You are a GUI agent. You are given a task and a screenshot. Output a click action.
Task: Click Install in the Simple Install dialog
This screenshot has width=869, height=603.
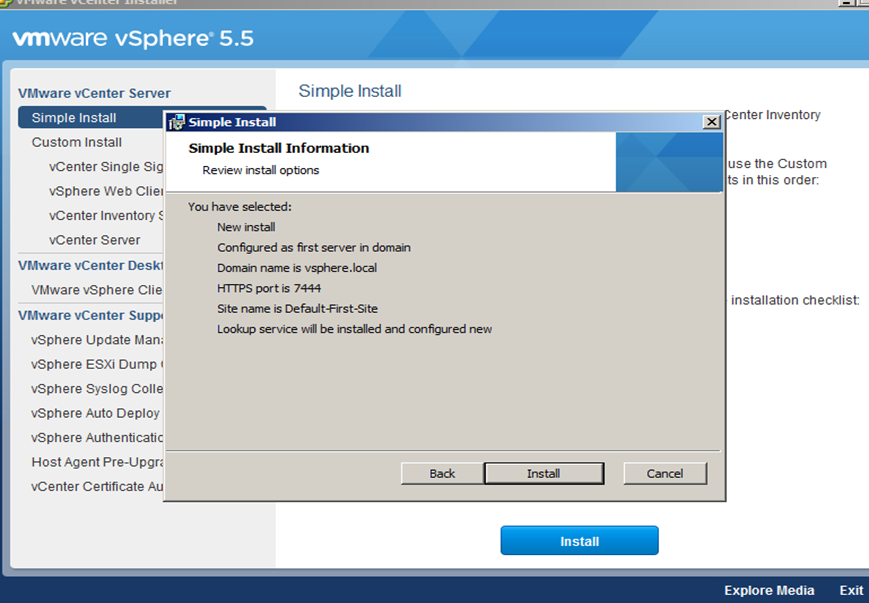tap(544, 473)
